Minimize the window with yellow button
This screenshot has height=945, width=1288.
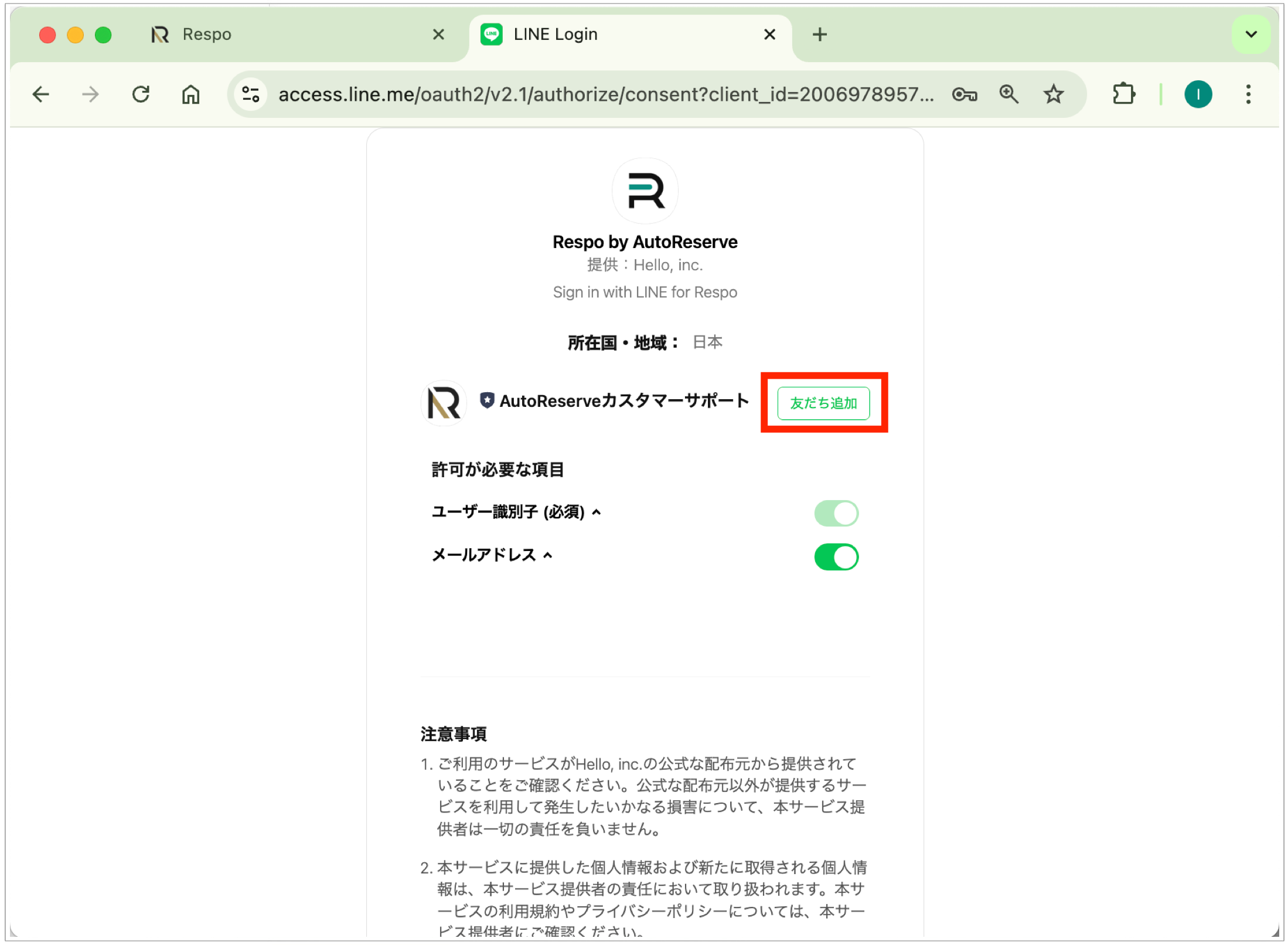pos(75,35)
